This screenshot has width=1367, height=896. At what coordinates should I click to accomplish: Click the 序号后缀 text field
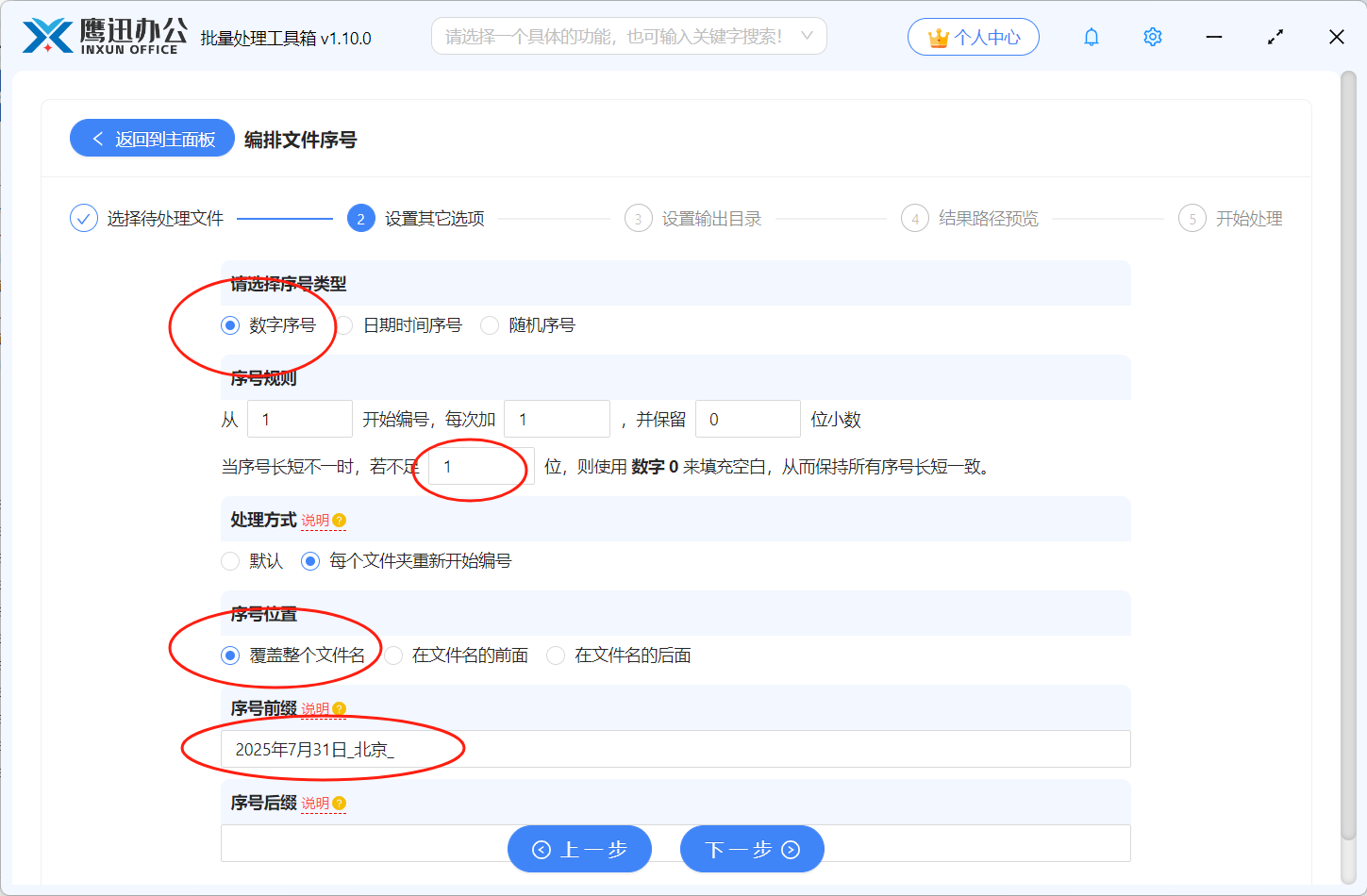(675, 843)
